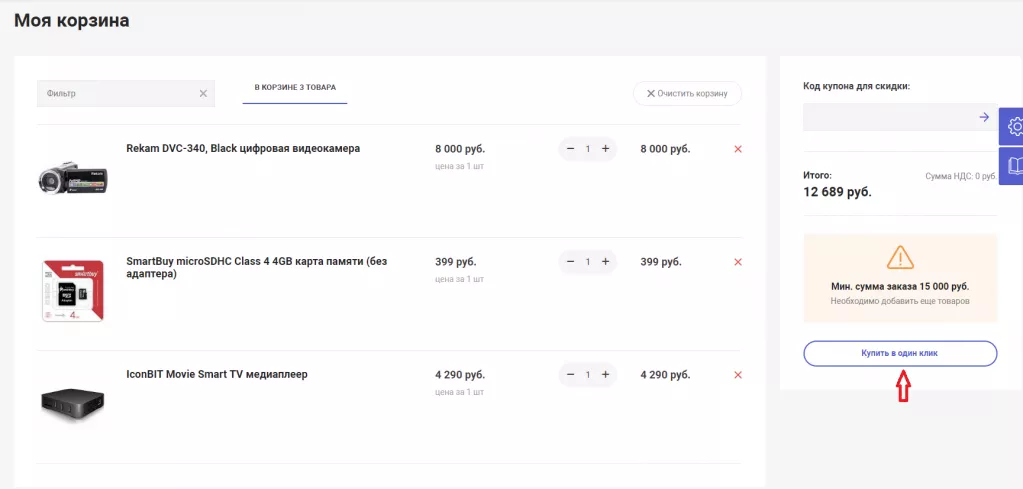Screen dimensions: 1023x489
Task: Open settings gear side tab
Action: pos(1013,126)
